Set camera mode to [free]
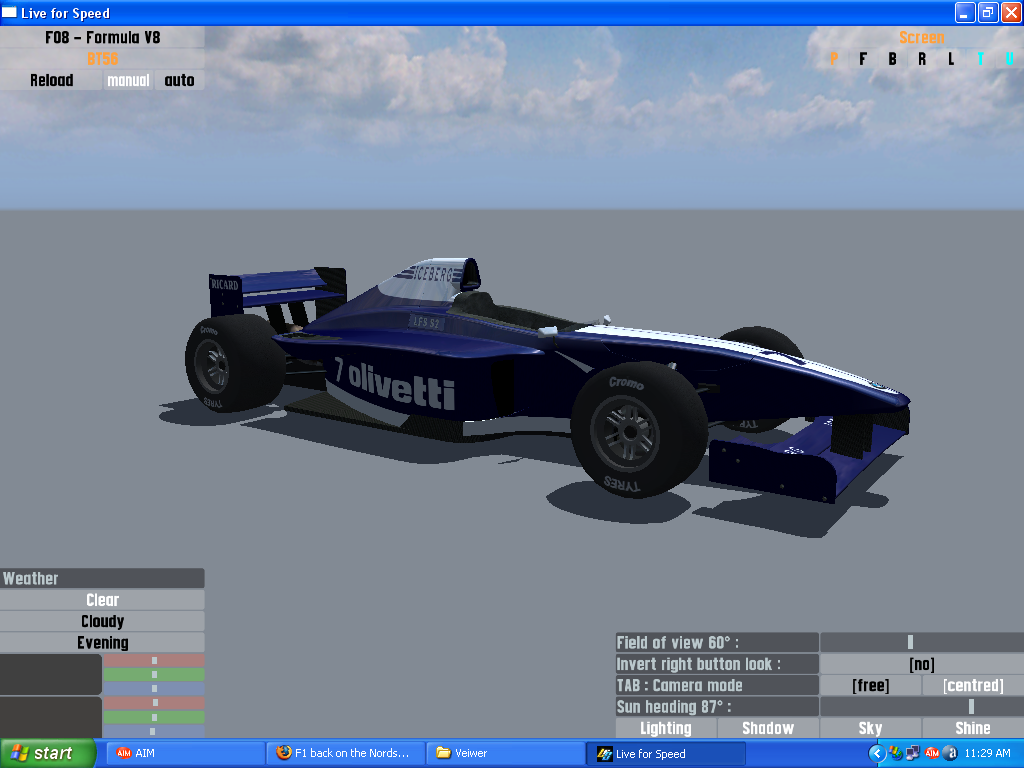Image resolution: width=1024 pixels, height=768 pixels. (x=871, y=685)
